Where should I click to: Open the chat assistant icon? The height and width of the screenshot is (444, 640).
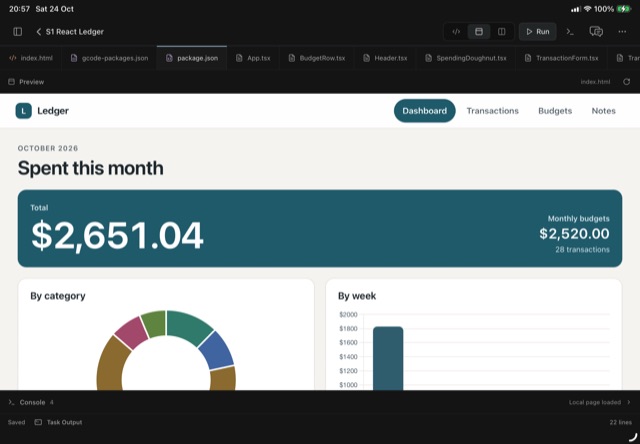click(596, 32)
